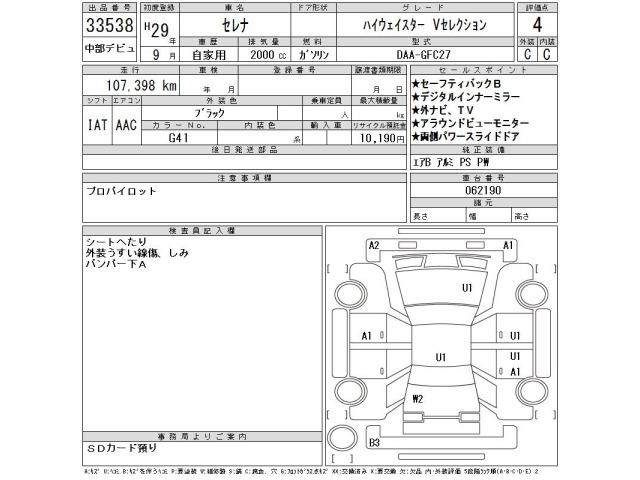
Task: Click the C grade under 外装
Action: coord(527,54)
